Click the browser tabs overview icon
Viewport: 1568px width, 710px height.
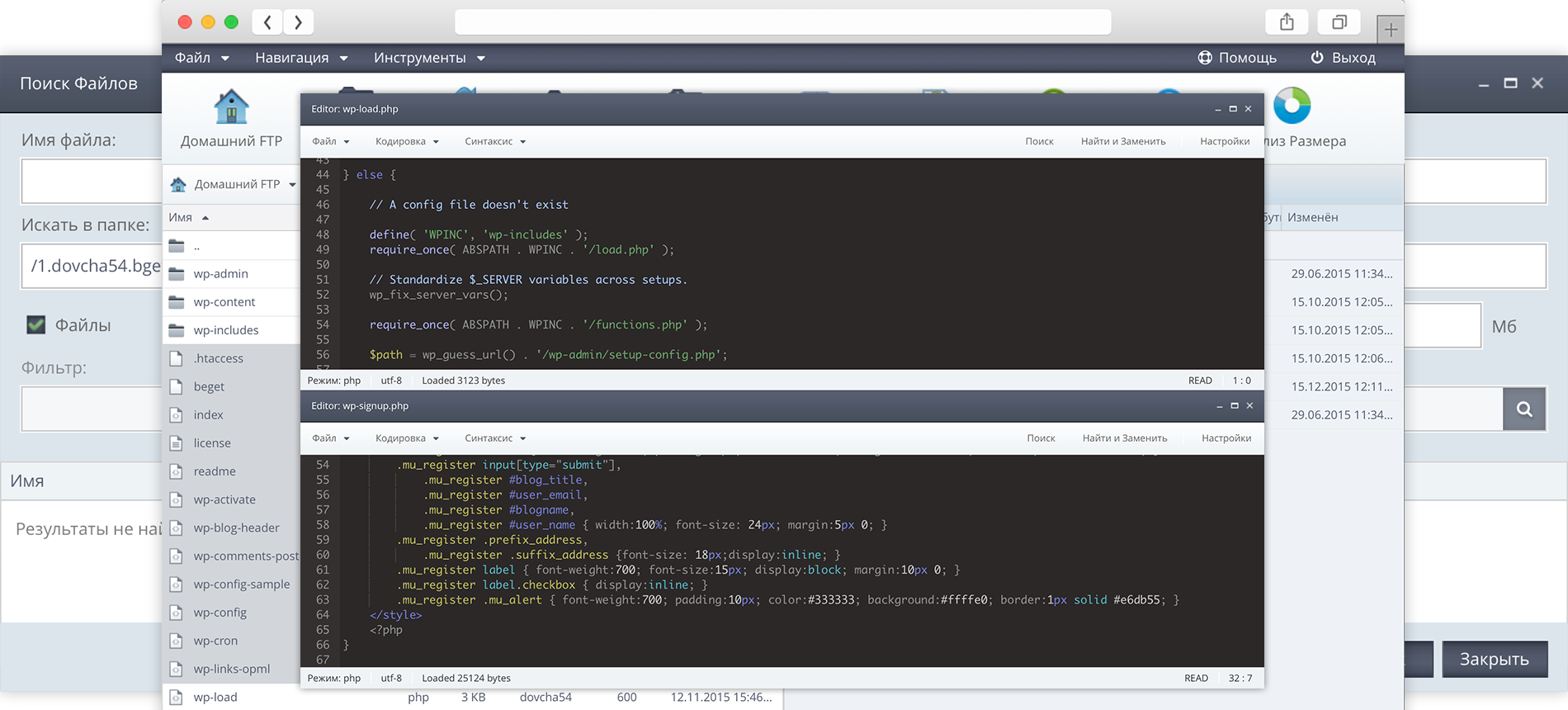click(1339, 22)
